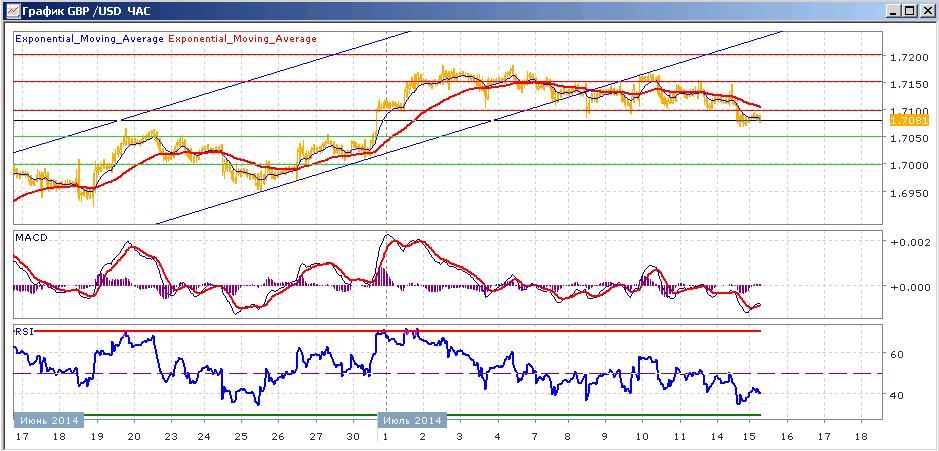Maximize the GBP/USD chart window

909,11
